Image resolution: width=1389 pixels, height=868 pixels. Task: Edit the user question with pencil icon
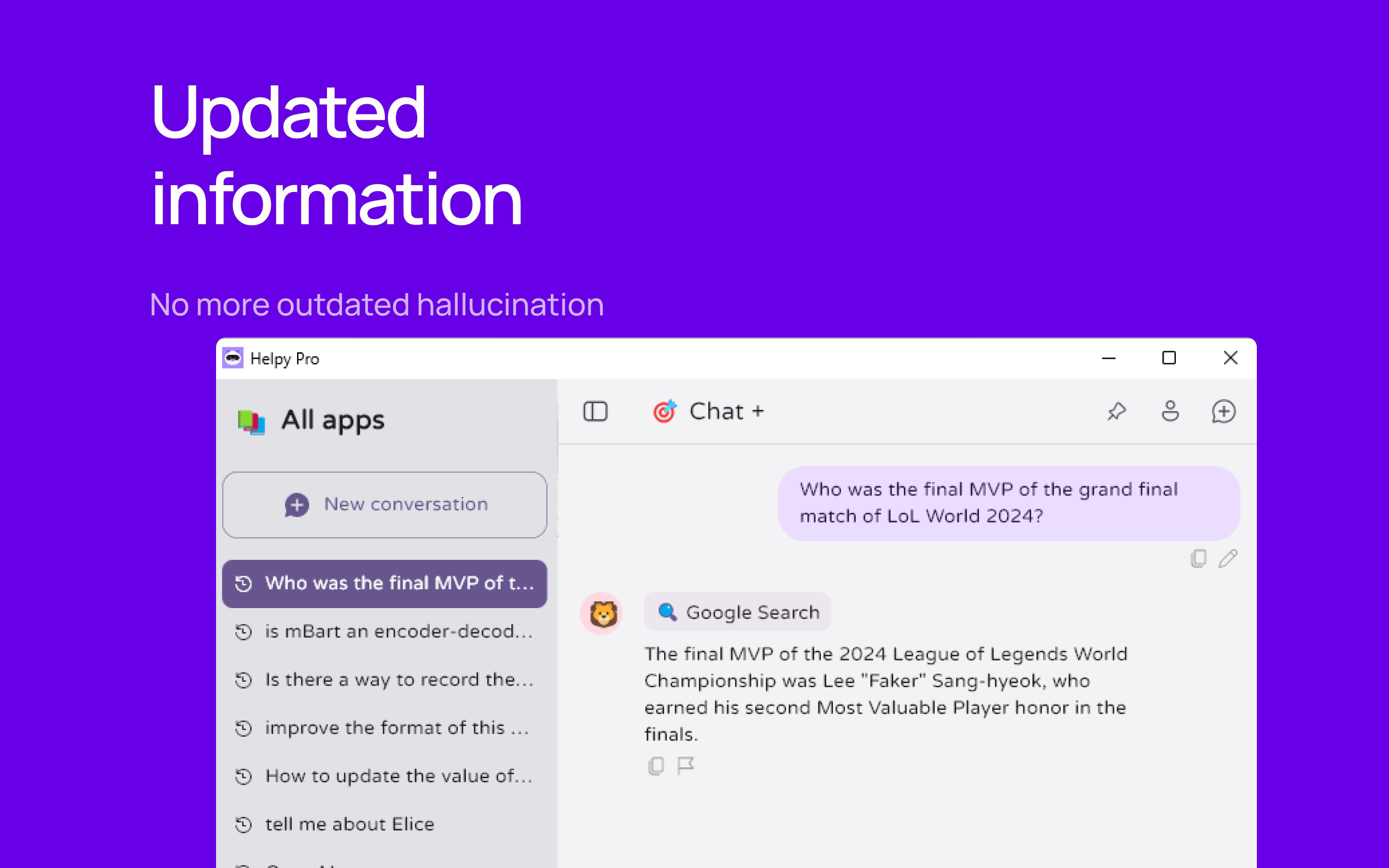(1228, 558)
